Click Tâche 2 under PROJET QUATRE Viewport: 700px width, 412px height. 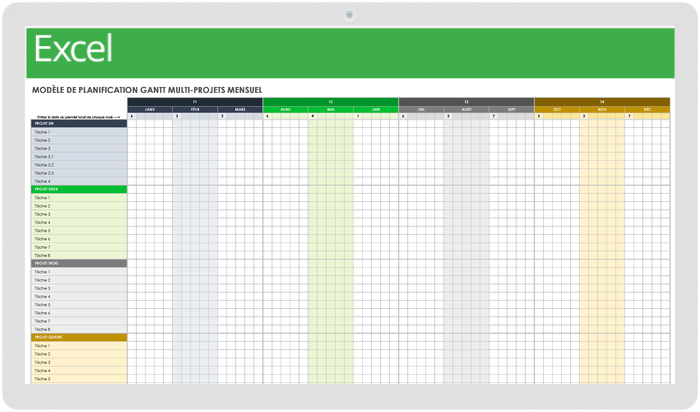click(x=79, y=354)
